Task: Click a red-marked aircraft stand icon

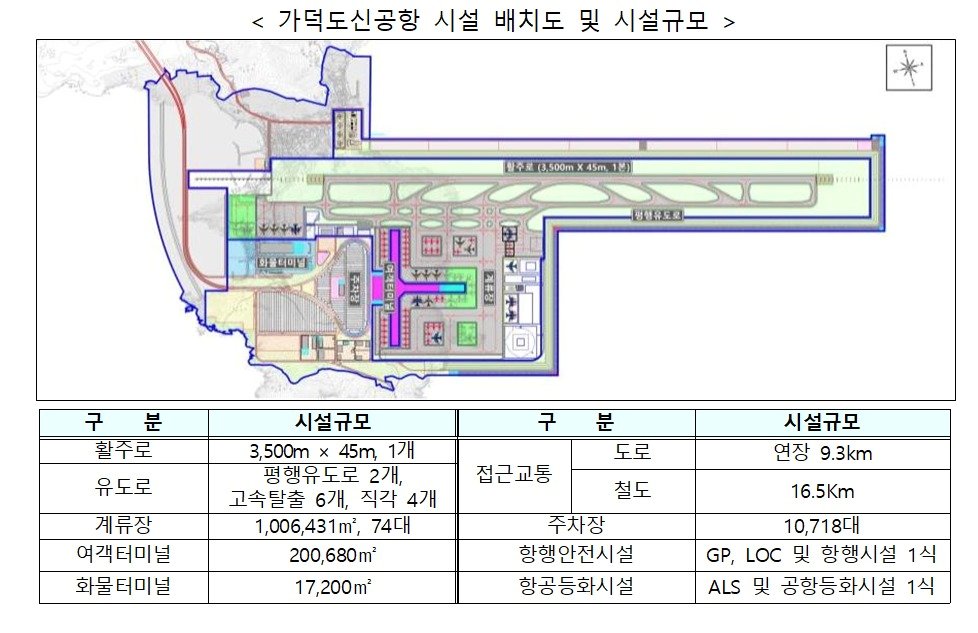Action: point(431,246)
